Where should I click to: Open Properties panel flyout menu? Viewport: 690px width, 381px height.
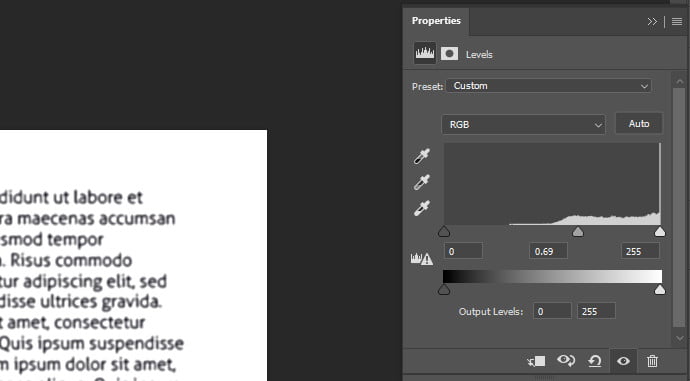(677, 22)
